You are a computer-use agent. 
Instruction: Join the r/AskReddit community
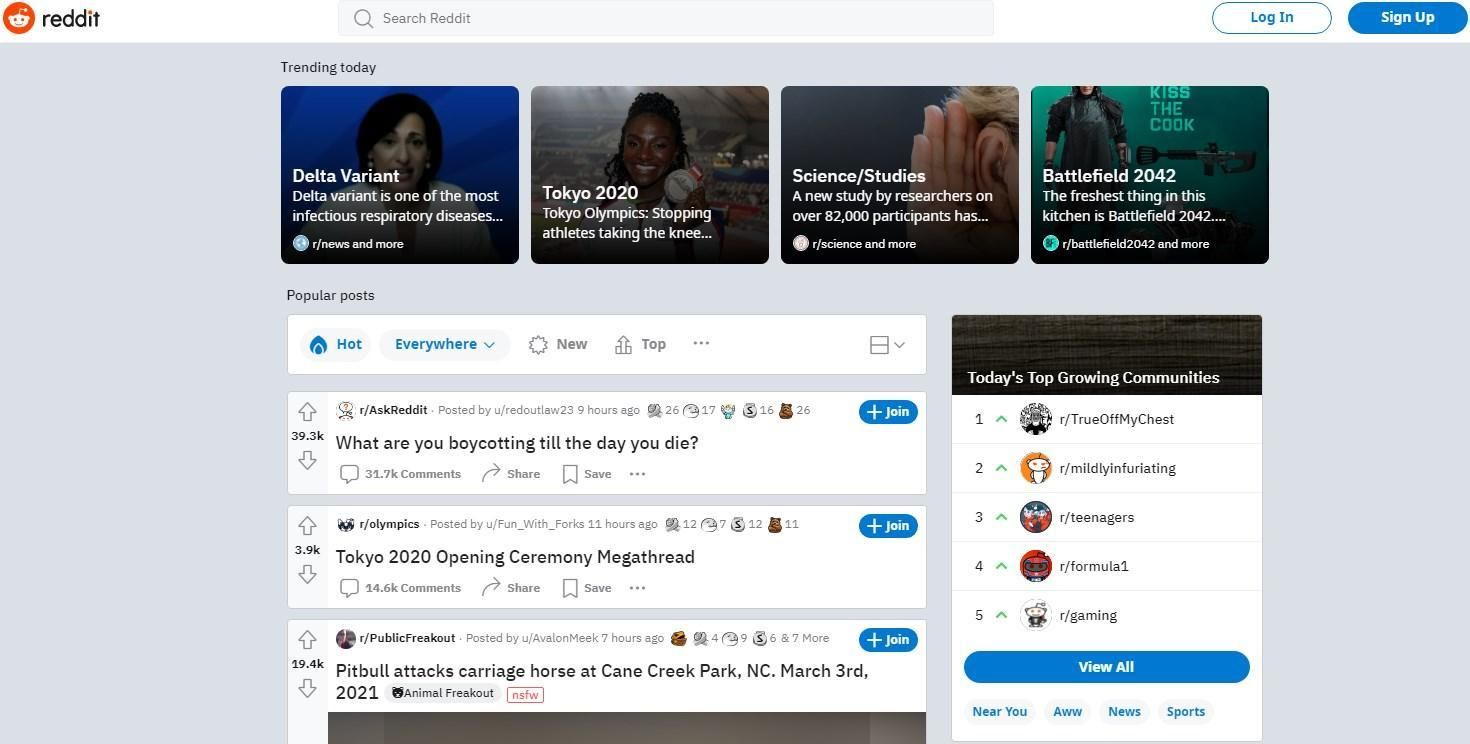pyautogui.click(x=888, y=411)
